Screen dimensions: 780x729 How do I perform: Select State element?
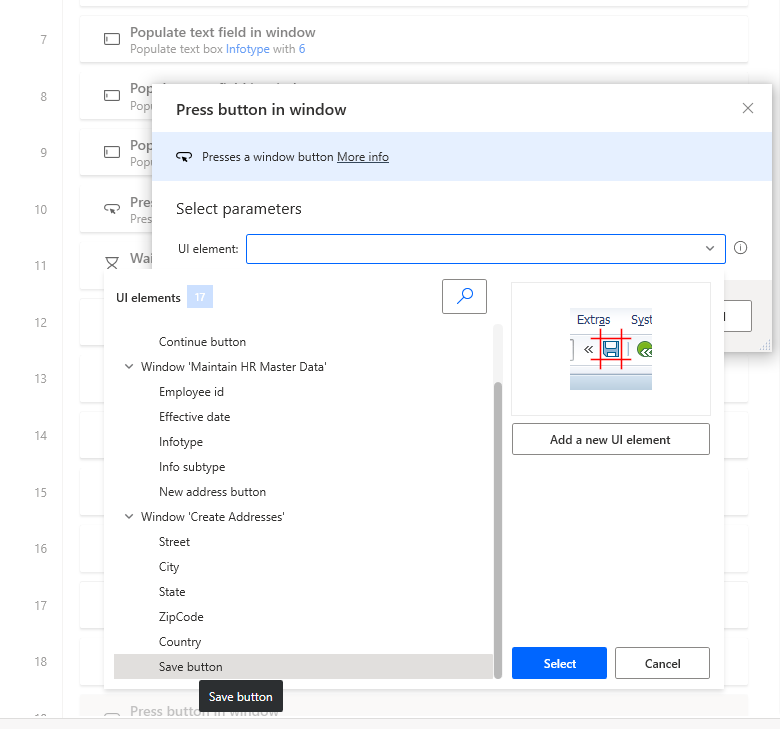click(x=172, y=592)
